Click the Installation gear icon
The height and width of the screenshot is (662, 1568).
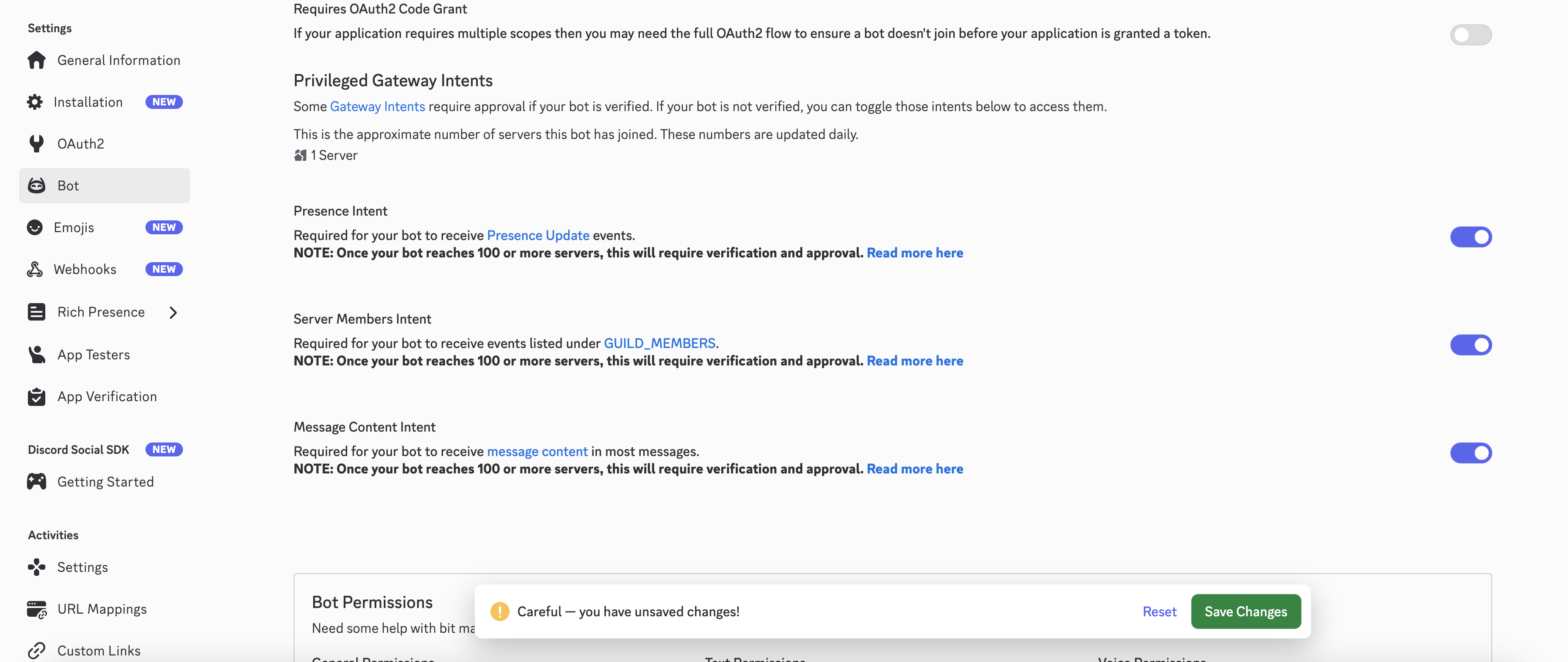(x=37, y=101)
